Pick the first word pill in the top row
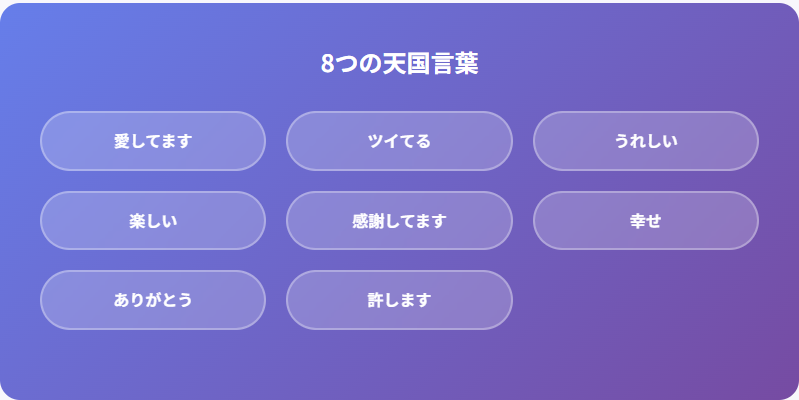799x400 pixels. pyautogui.click(x=153, y=141)
